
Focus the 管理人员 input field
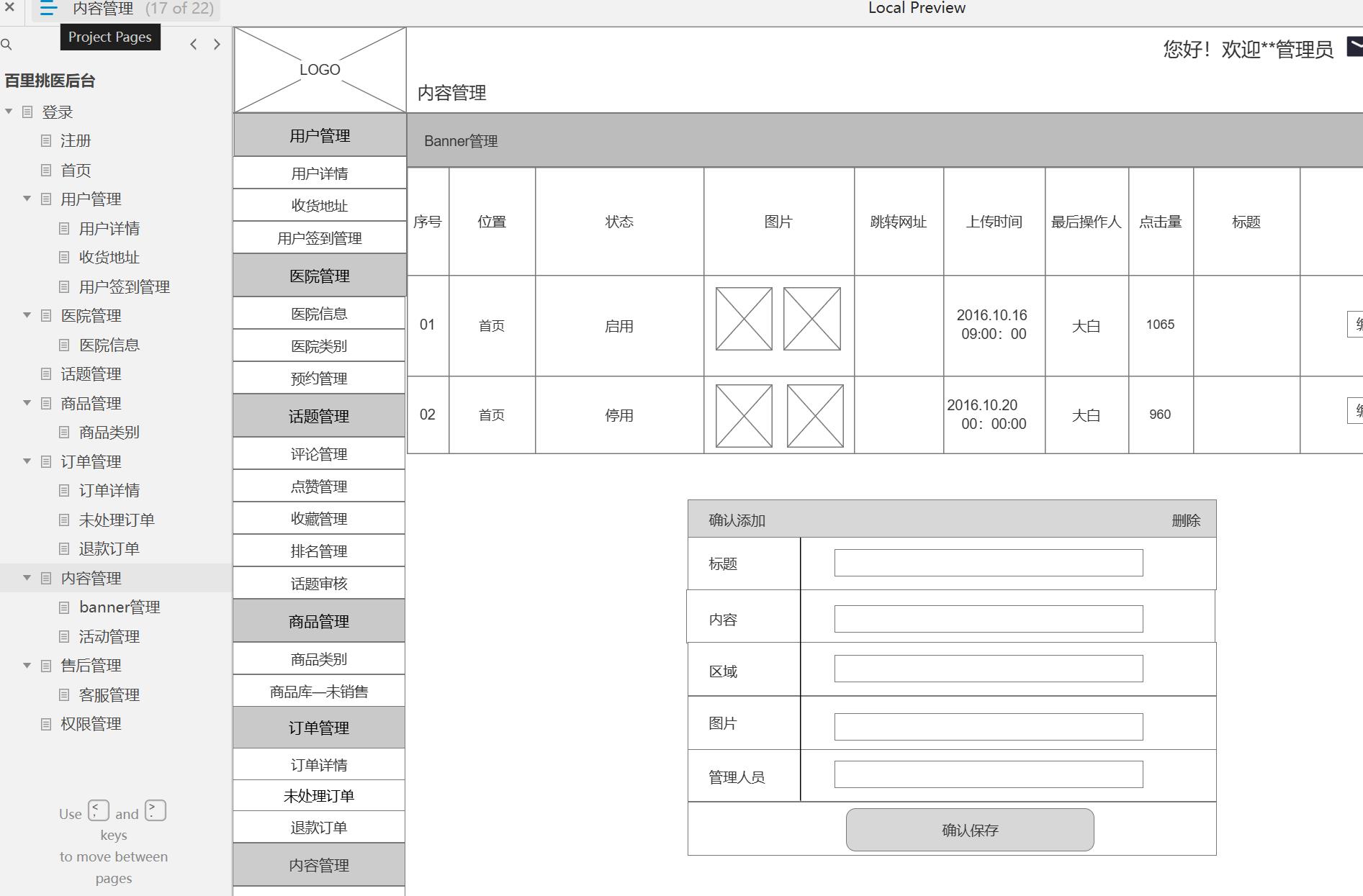point(989,774)
